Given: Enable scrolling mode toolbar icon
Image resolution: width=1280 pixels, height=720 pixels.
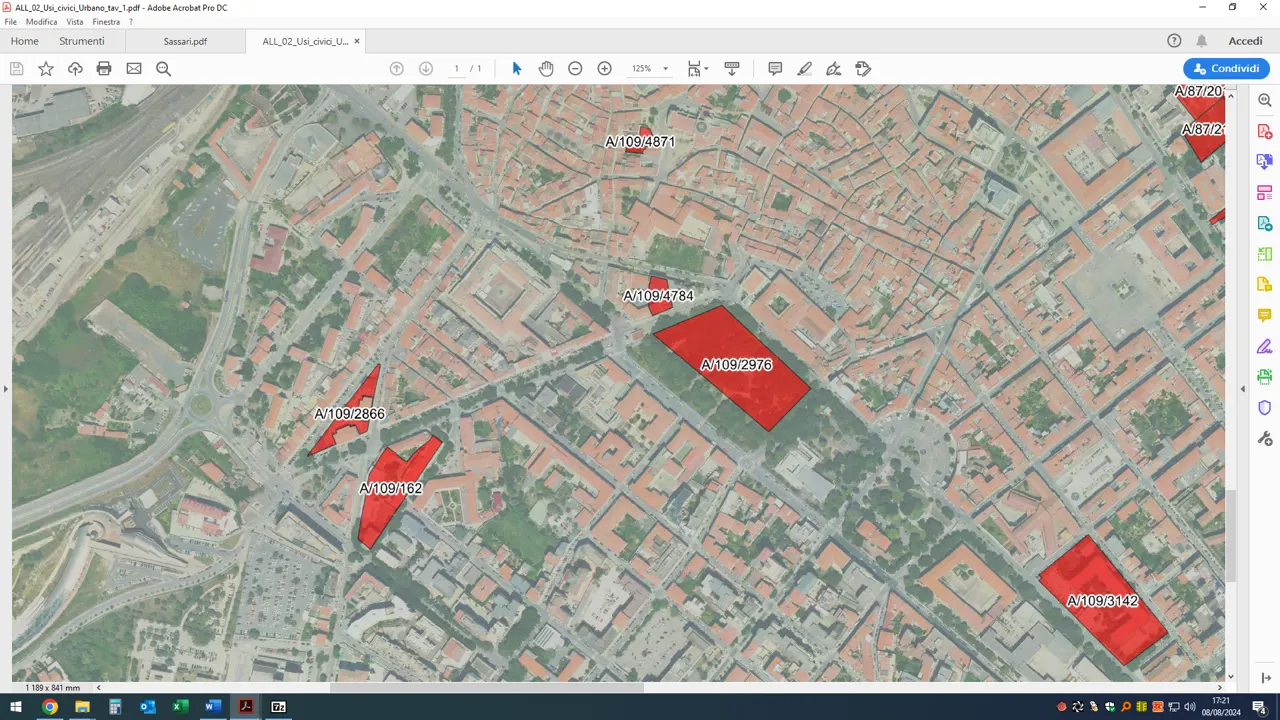Looking at the screenshot, I should (732, 69).
